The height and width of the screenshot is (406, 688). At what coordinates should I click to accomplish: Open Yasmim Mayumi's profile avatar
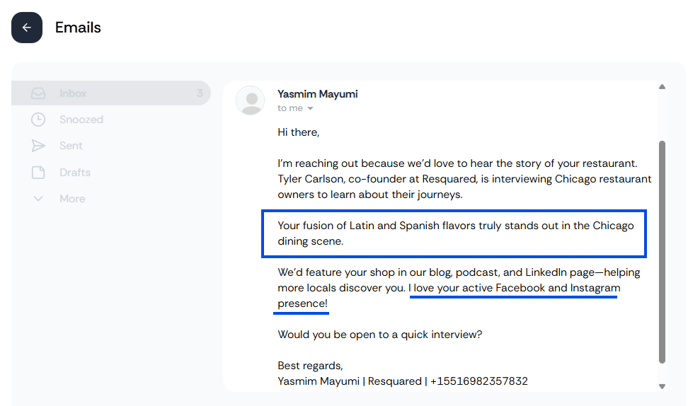[x=250, y=100]
